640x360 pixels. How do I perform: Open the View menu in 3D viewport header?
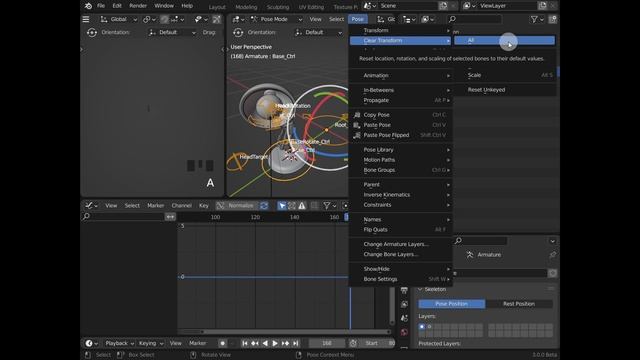point(315,19)
